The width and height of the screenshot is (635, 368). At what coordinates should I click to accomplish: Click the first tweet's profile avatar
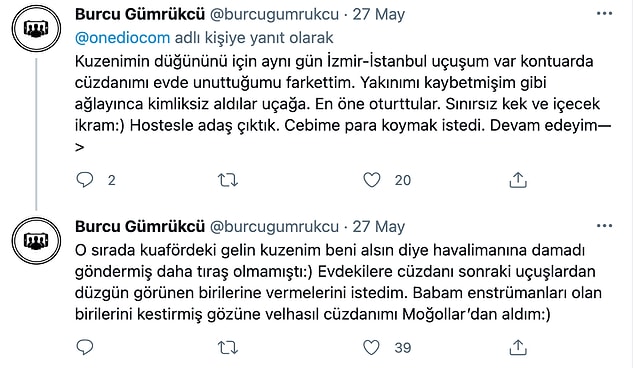(36, 28)
